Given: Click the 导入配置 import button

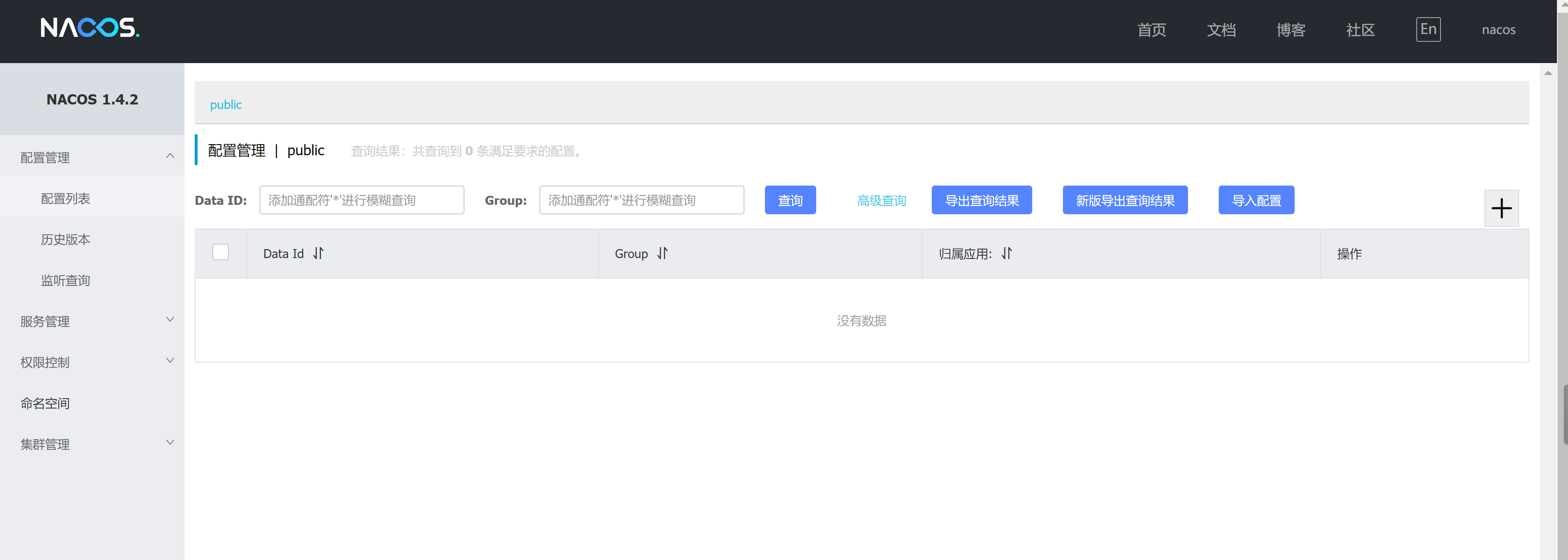Looking at the screenshot, I should pos(1256,200).
